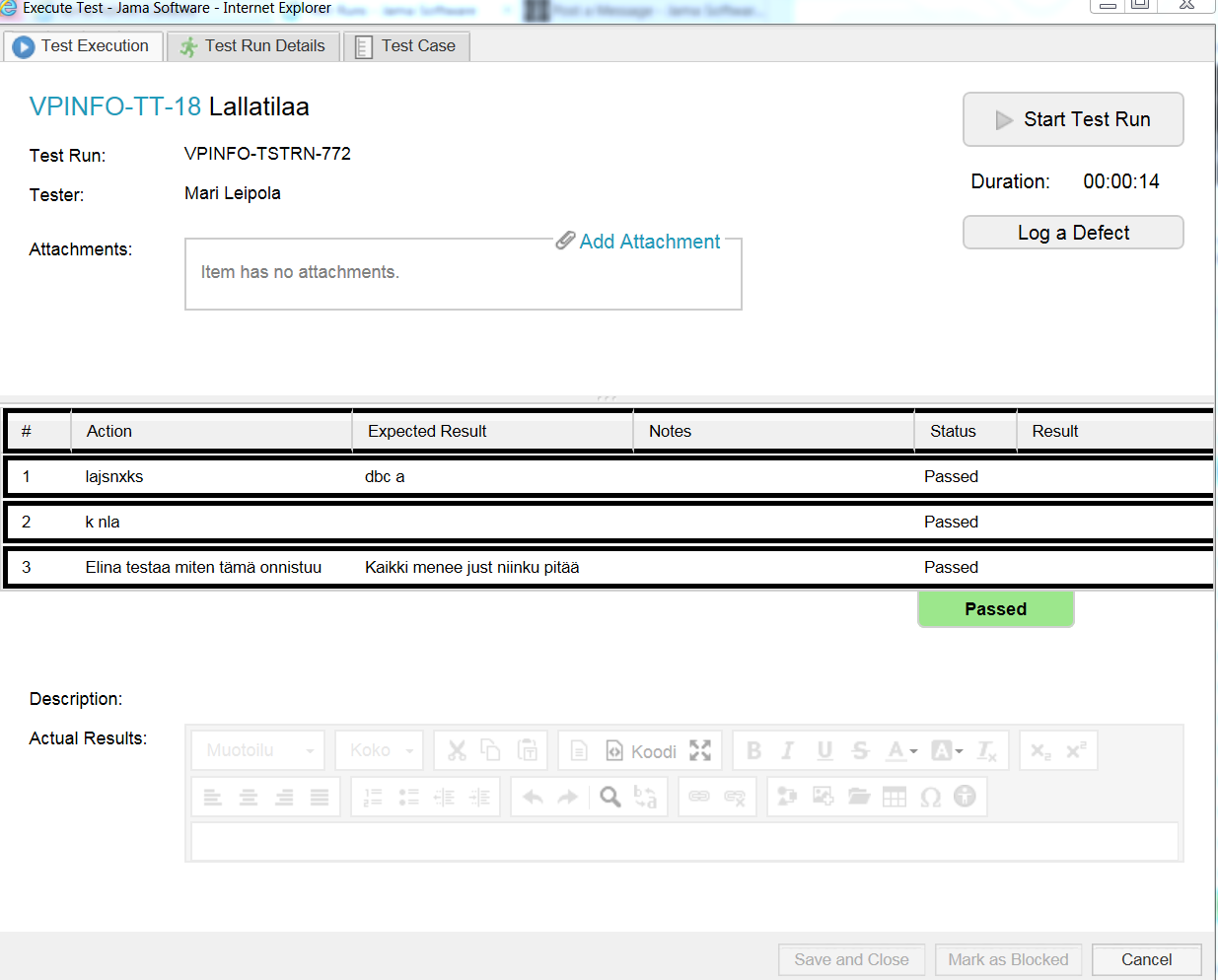Maximize the editor with the expand icon
This screenshot has height=980, width=1218.
(x=700, y=750)
